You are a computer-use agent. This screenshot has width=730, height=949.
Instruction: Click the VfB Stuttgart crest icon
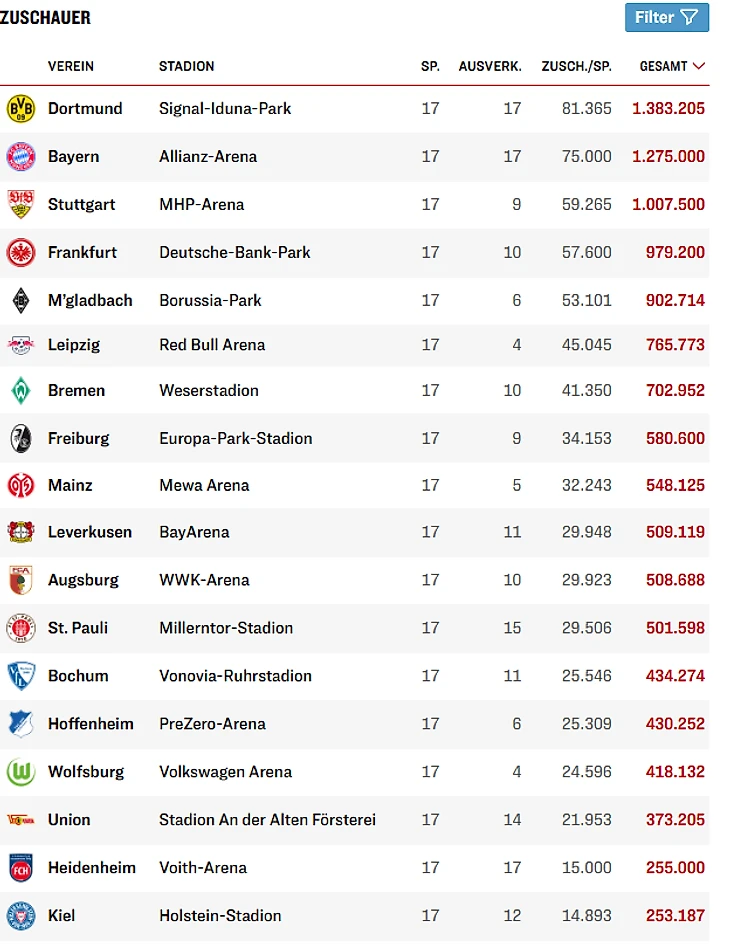tap(21, 204)
